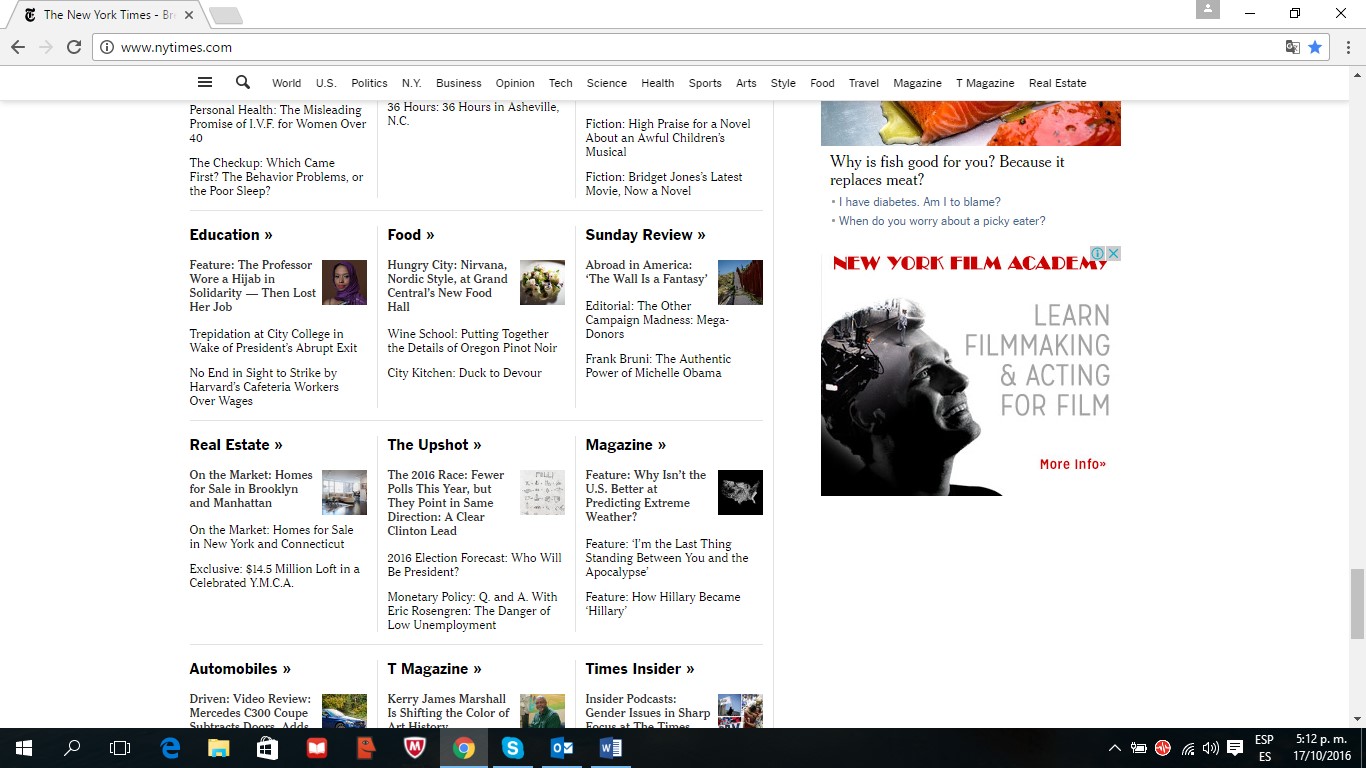Click the Times Insider » heading
This screenshot has height=768, width=1366.
click(640, 669)
